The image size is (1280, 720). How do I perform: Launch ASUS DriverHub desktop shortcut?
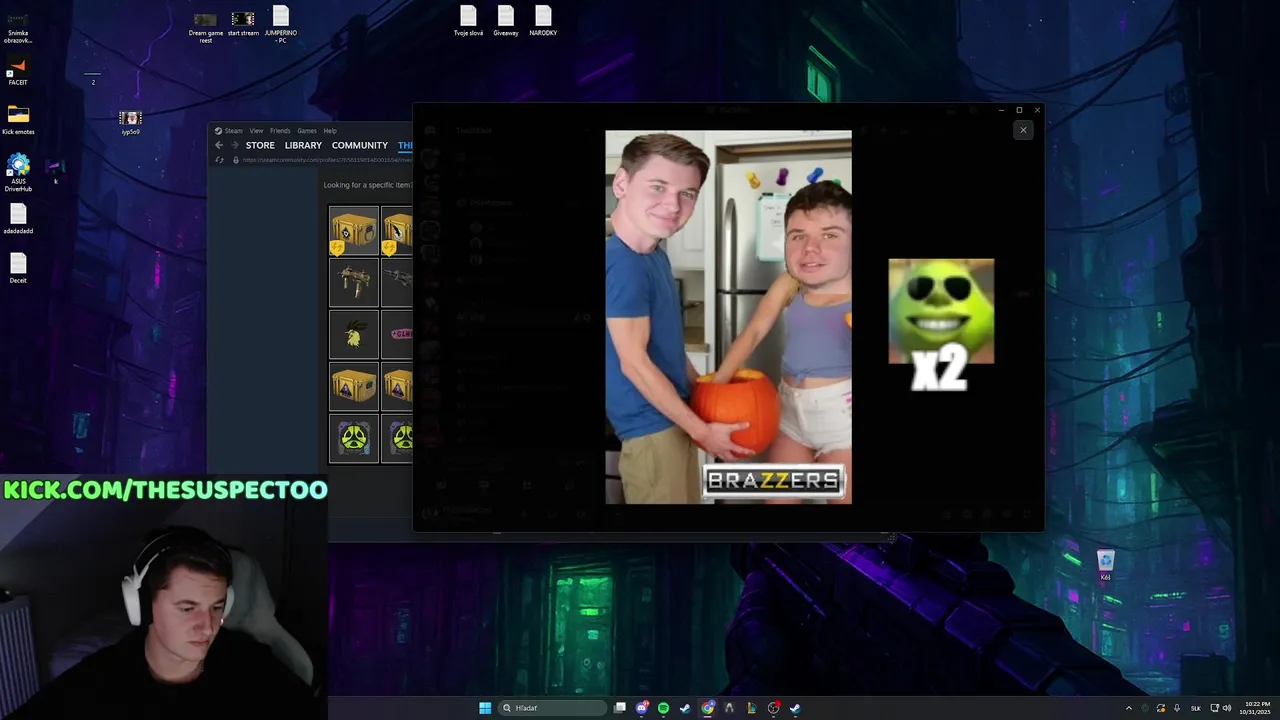(x=18, y=172)
